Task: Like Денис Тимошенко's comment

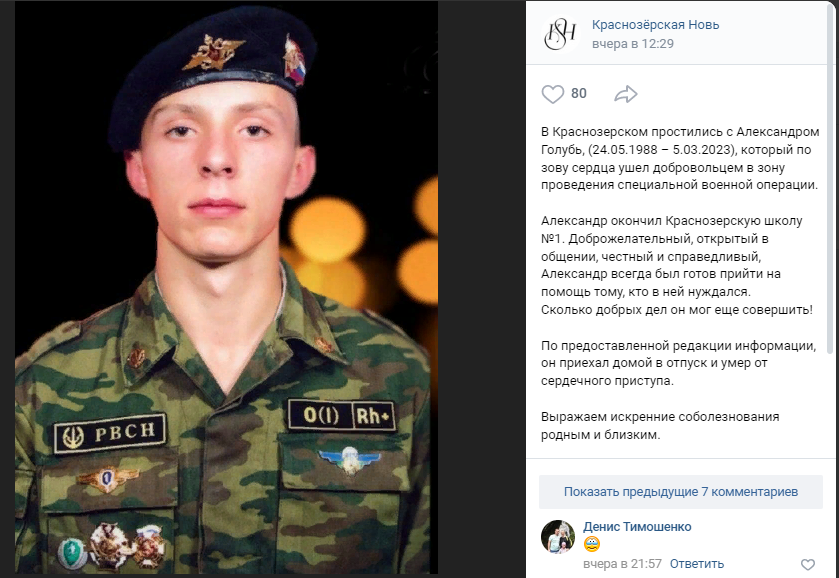Action: pyautogui.click(x=807, y=564)
